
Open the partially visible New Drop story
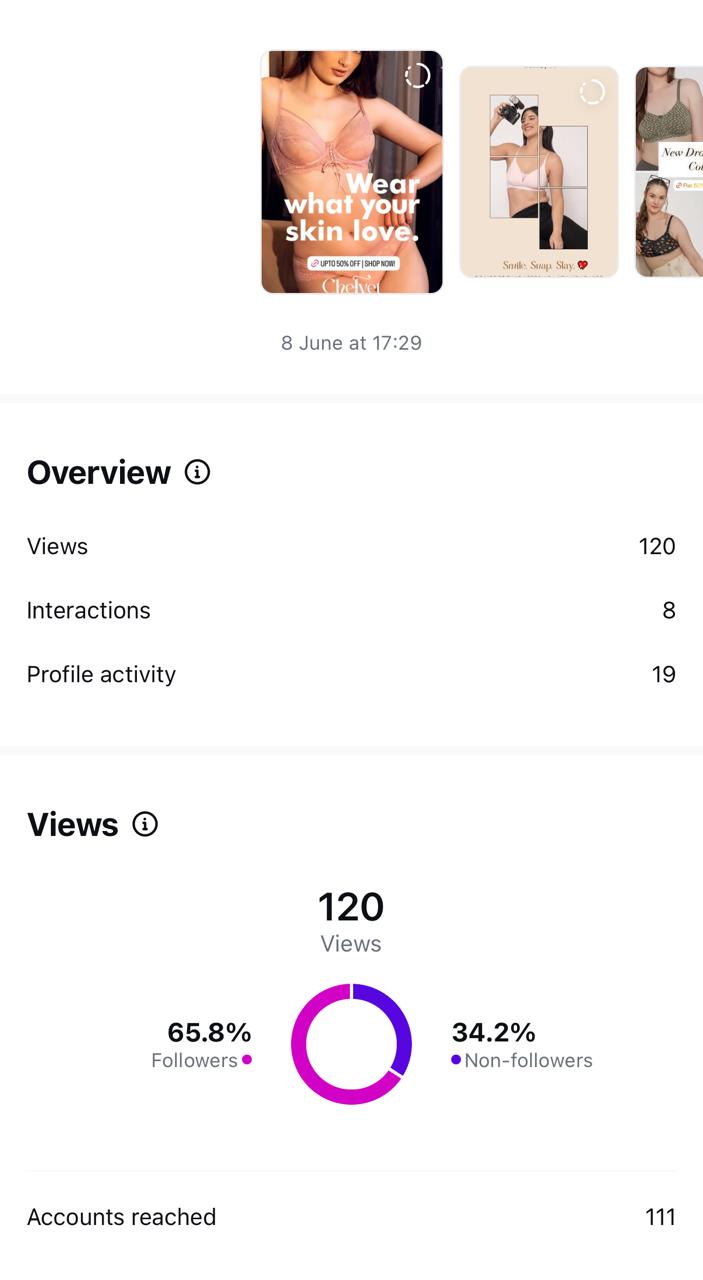(670, 172)
